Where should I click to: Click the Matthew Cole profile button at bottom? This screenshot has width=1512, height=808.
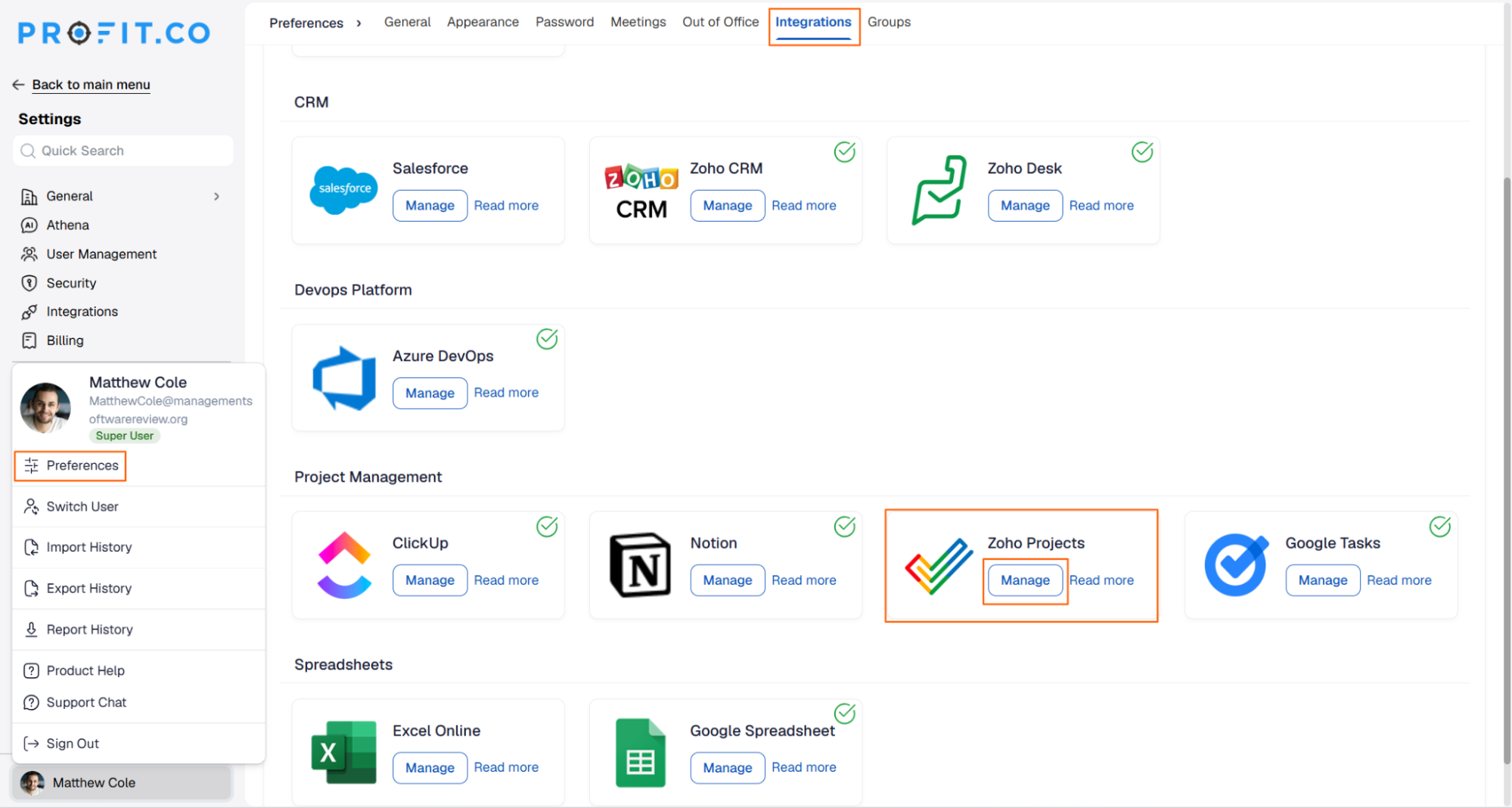[123, 783]
